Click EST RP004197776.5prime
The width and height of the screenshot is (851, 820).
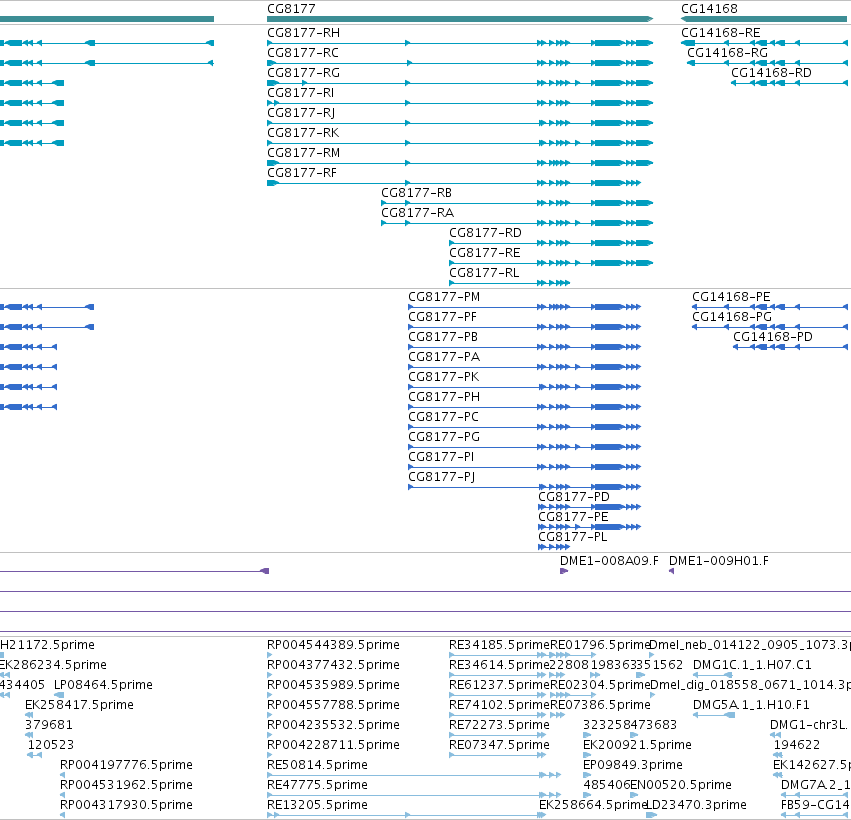pyautogui.click(x=126, y=765)
